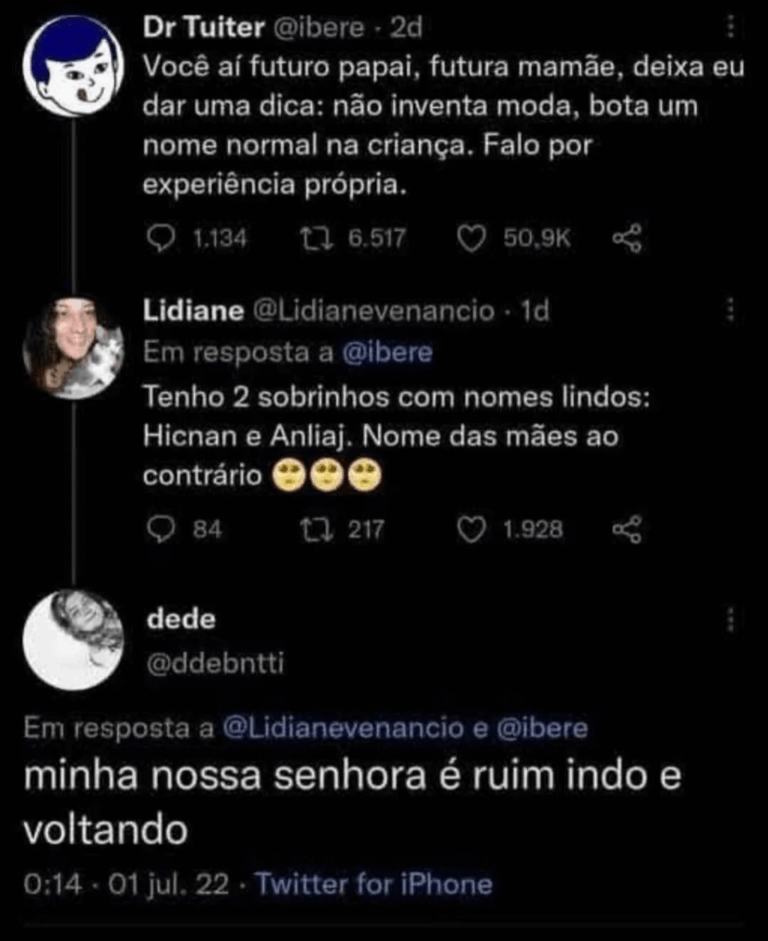Retweet Dr Tuiter's tweet

pos(314,238)
